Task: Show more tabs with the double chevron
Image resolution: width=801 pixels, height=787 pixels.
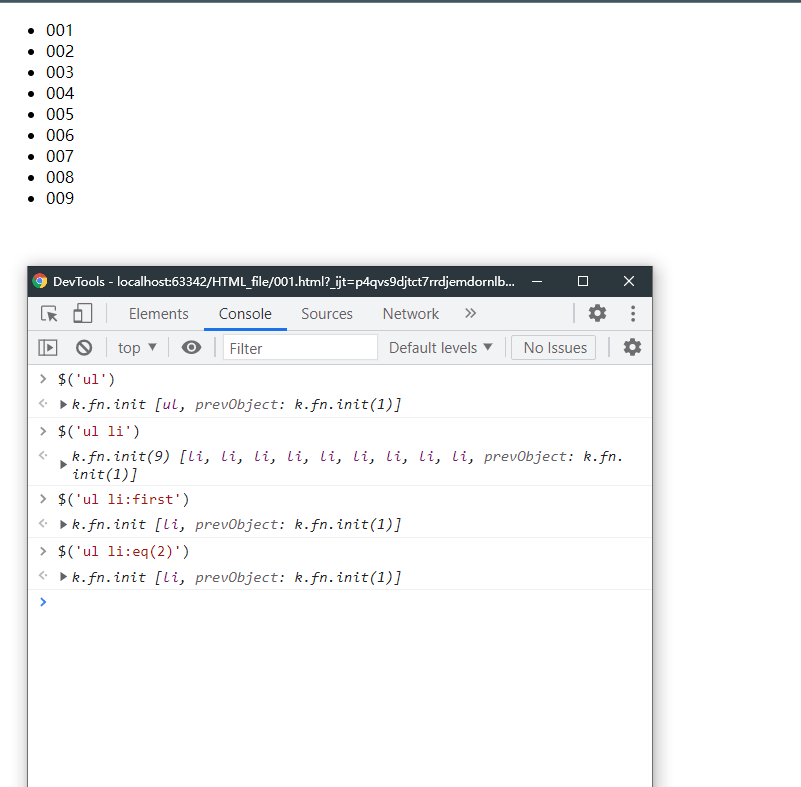Action: coord(471,314)
